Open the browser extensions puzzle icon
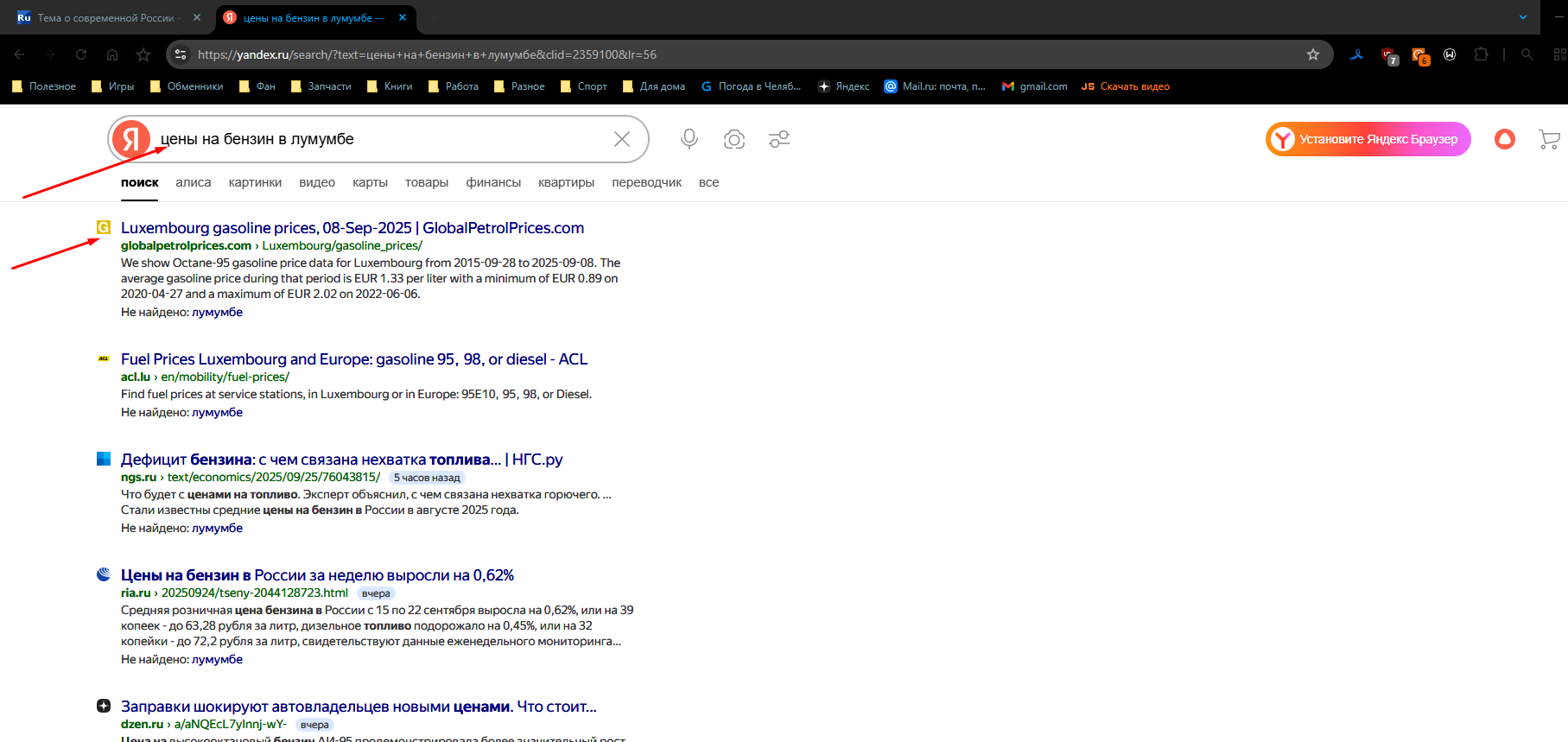The image size is (1568, 742). click(1481, 54)
